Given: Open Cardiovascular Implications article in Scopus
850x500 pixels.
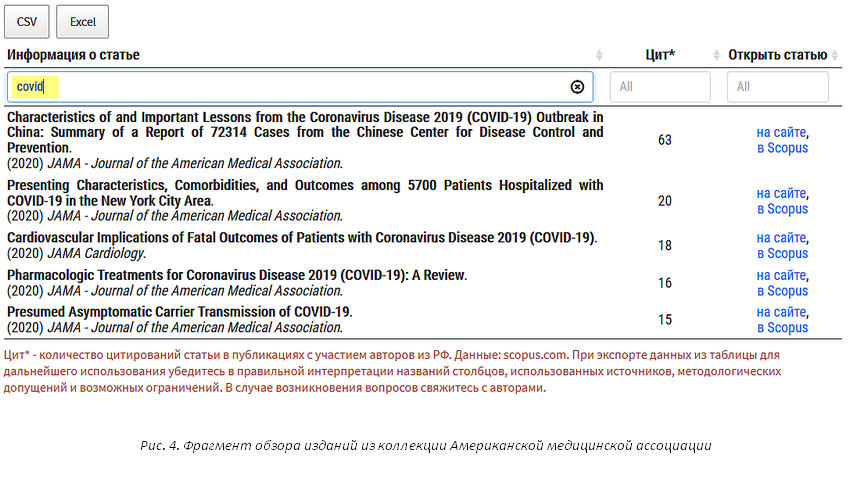Looking at the screenshot, I should [x=782, y=253].
